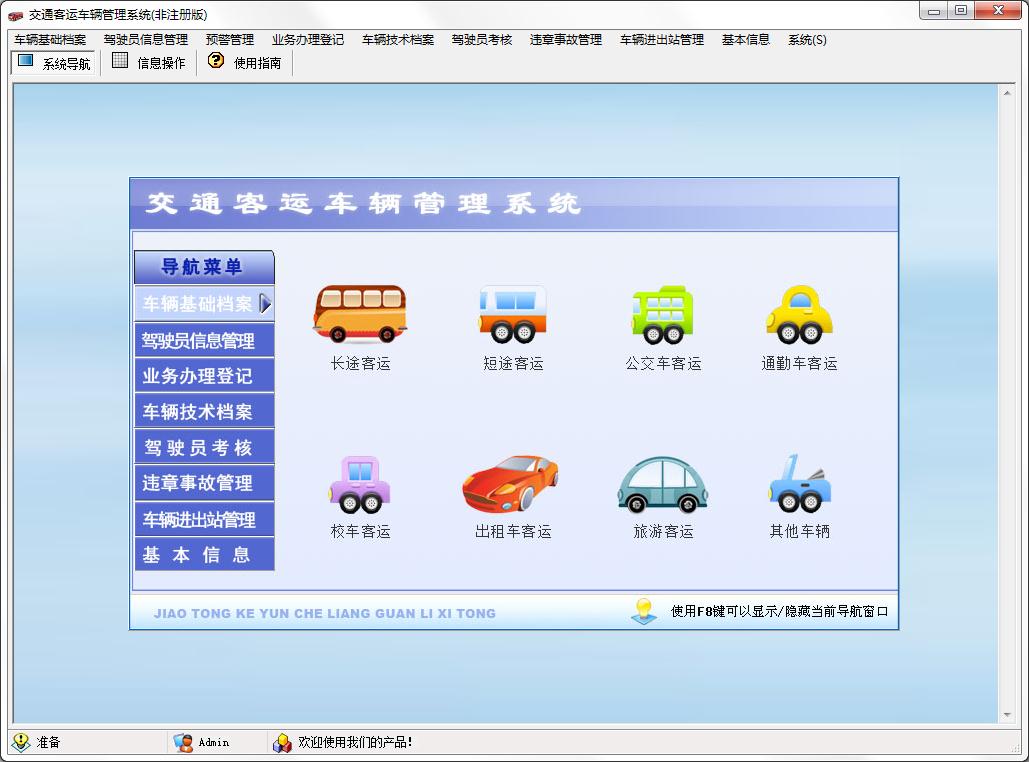Select 驾驶员信息管理 in navigation sidebar
This screenshot has width=1029, height=762.
pos(204,340)
